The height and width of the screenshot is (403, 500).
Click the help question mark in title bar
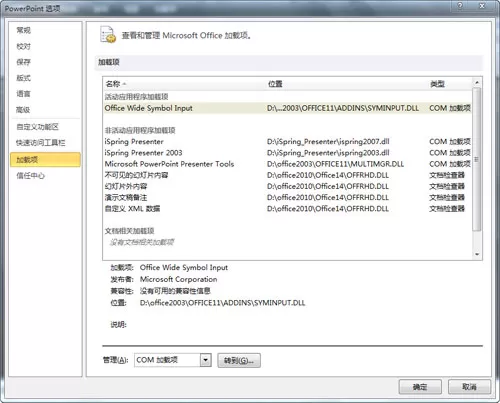pyautogui.click(x=460, y=5)
